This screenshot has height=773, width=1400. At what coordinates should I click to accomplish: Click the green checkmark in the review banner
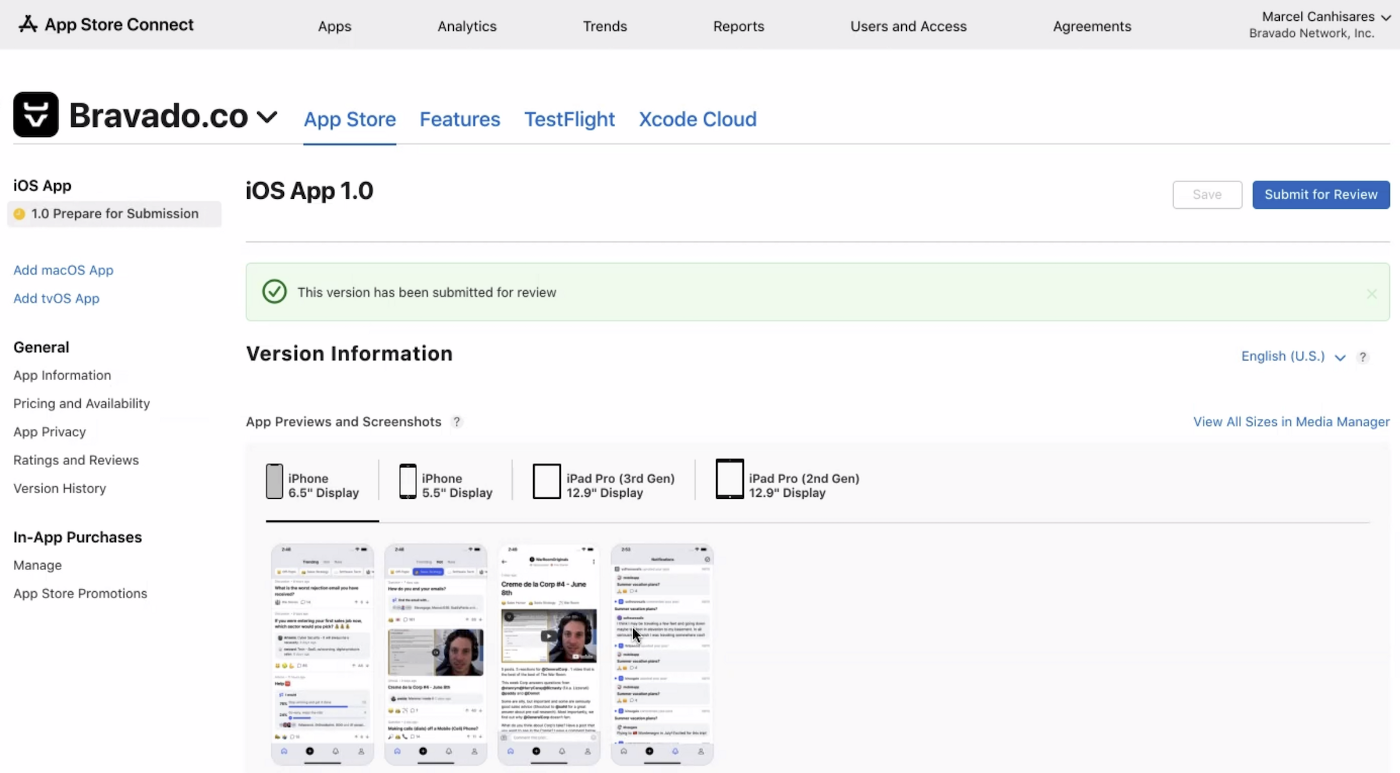tap(274, 292)
